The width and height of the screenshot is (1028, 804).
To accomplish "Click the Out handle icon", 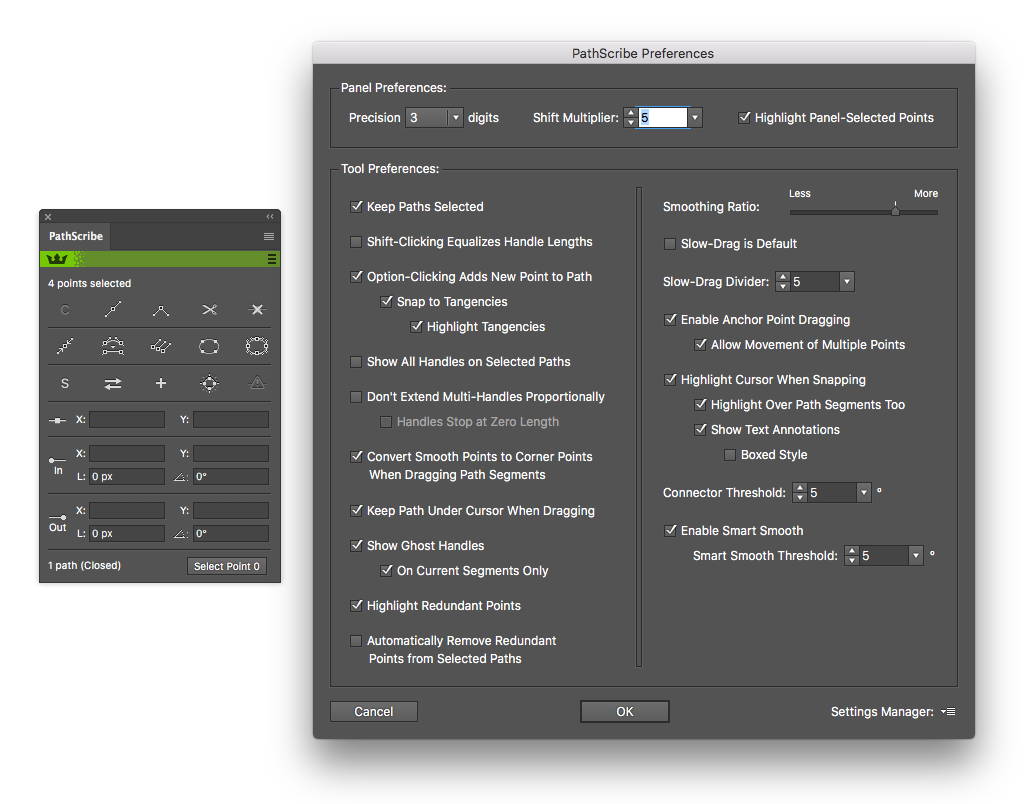I will (x=58, y=521).
